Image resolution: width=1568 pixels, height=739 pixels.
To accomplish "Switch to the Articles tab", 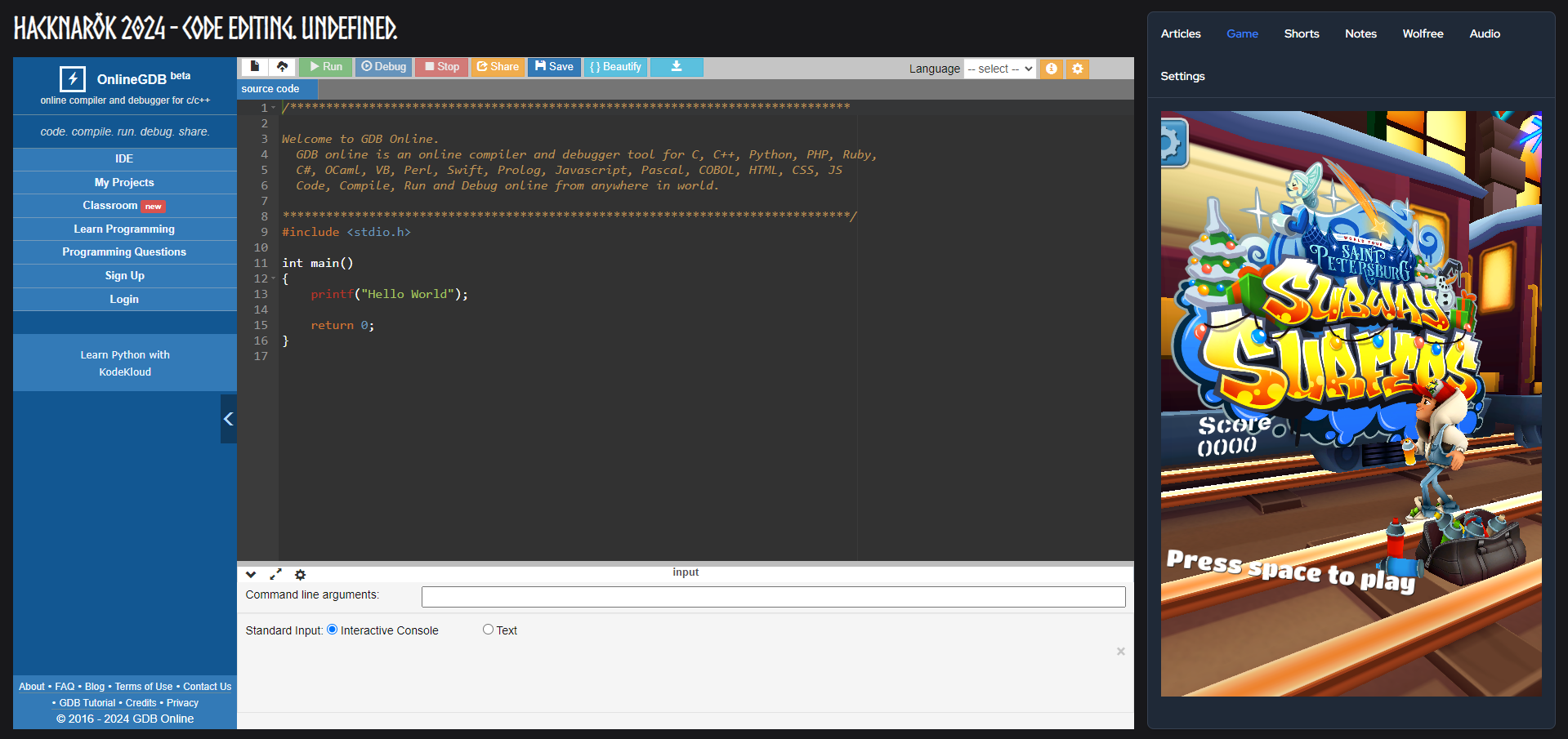I will (x=1181, y=33).
